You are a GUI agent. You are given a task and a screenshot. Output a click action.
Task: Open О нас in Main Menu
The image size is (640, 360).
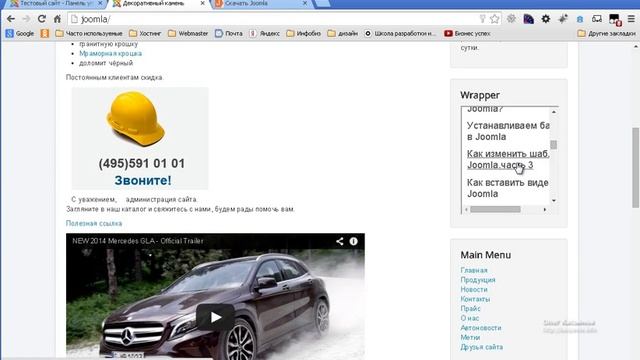coord(470,318)
